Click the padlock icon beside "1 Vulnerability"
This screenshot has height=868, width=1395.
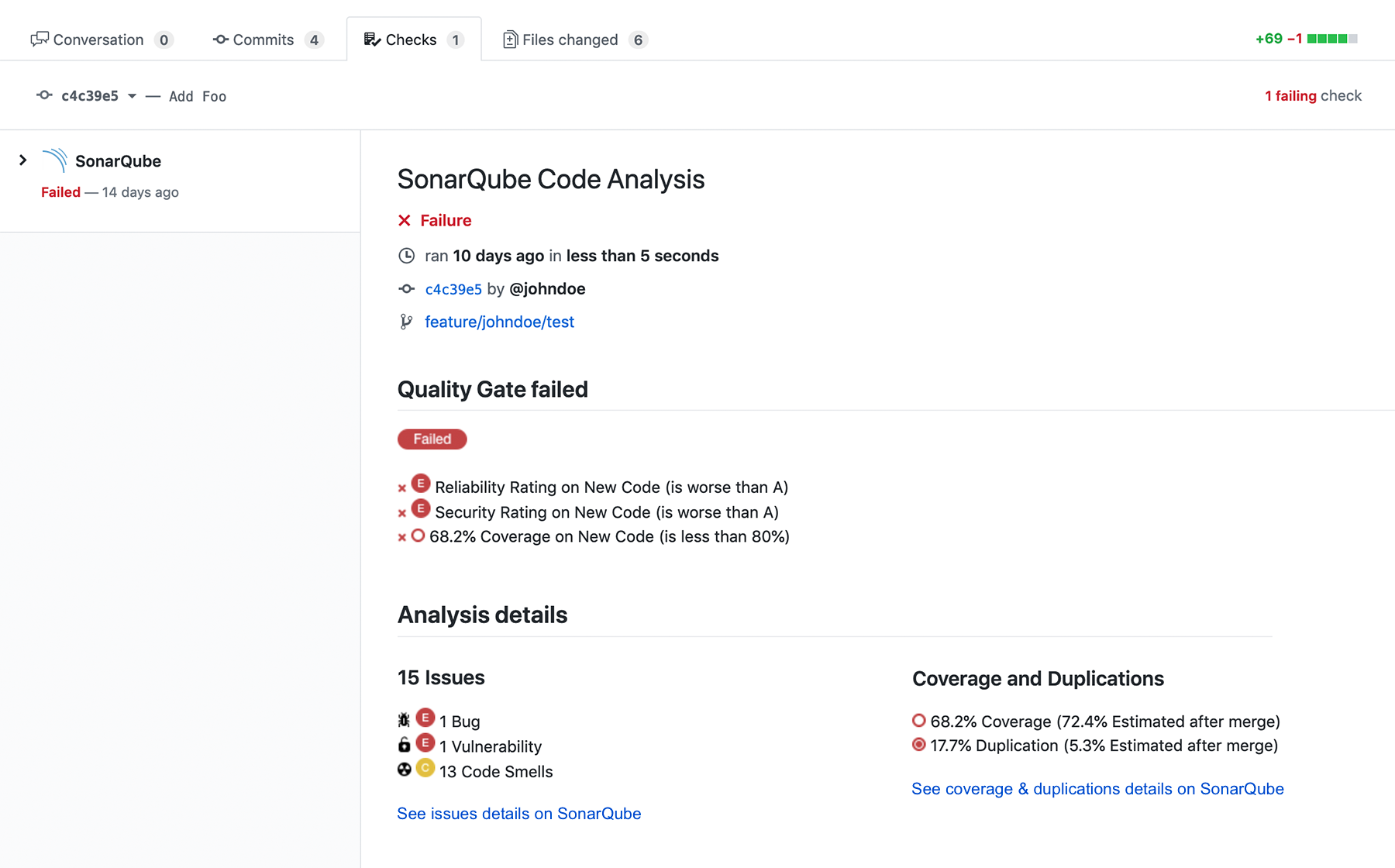click(404, 745)
